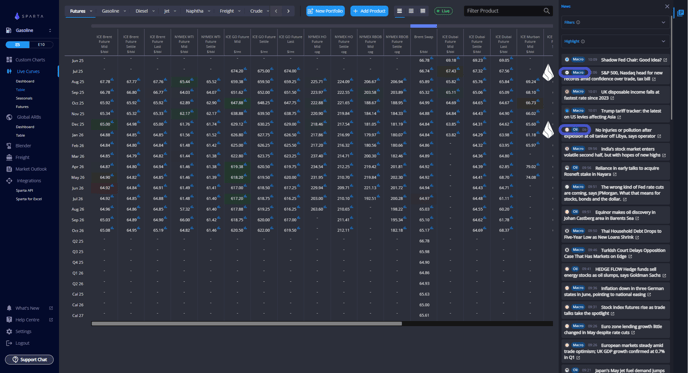The image size is (688, 373).
Task: Select the Crude tab
Action: pyautogui.click(x=256, y=11)
